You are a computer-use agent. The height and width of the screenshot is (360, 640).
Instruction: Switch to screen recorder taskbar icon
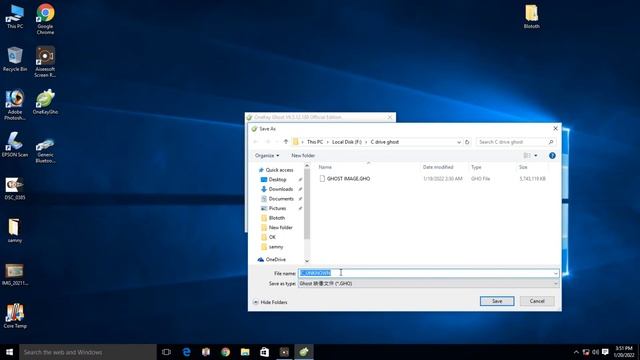284,352
